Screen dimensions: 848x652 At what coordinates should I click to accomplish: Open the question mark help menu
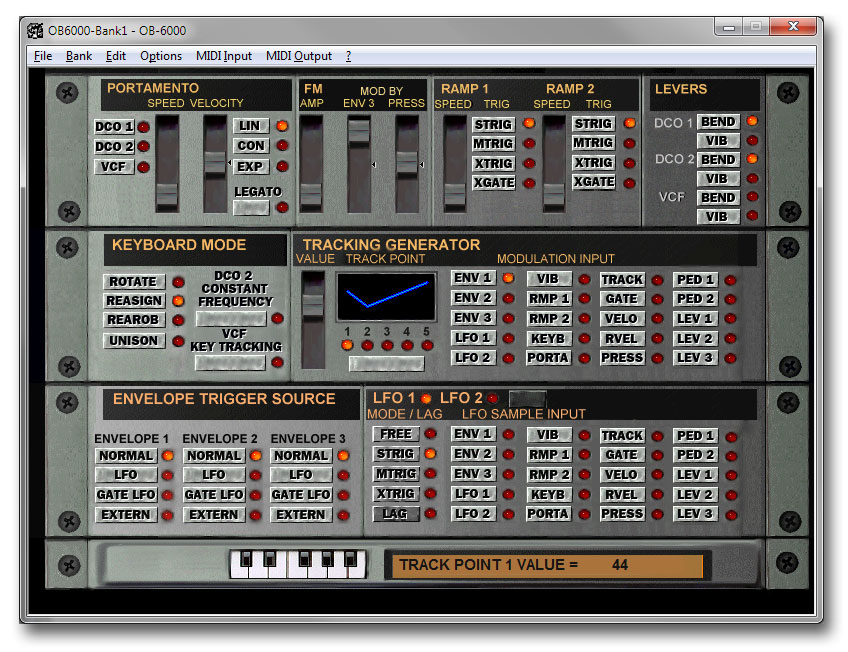[x=348, y=56]
